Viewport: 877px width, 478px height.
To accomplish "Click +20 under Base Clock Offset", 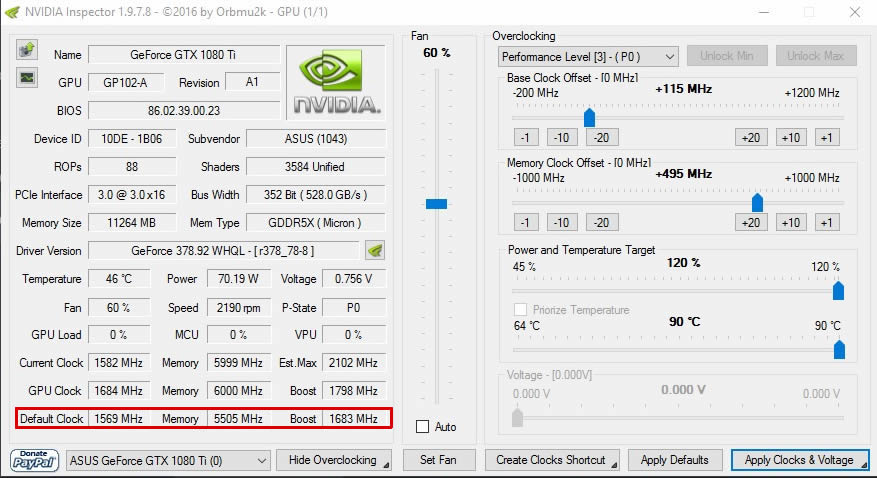I will point(751,137).
